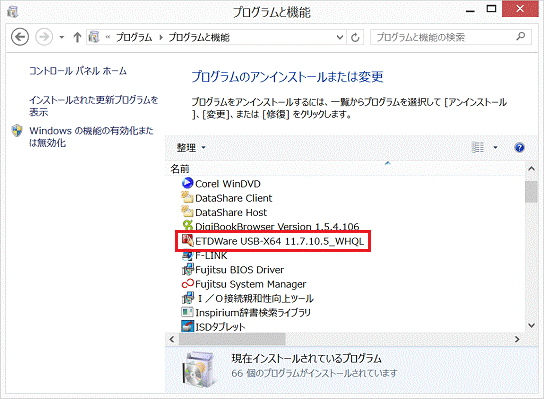Select ETDWare USB-X64 11.7.10.5_WHQL
Screen dimensions: 544x399
pyautogui.click(x=279, y=241)
